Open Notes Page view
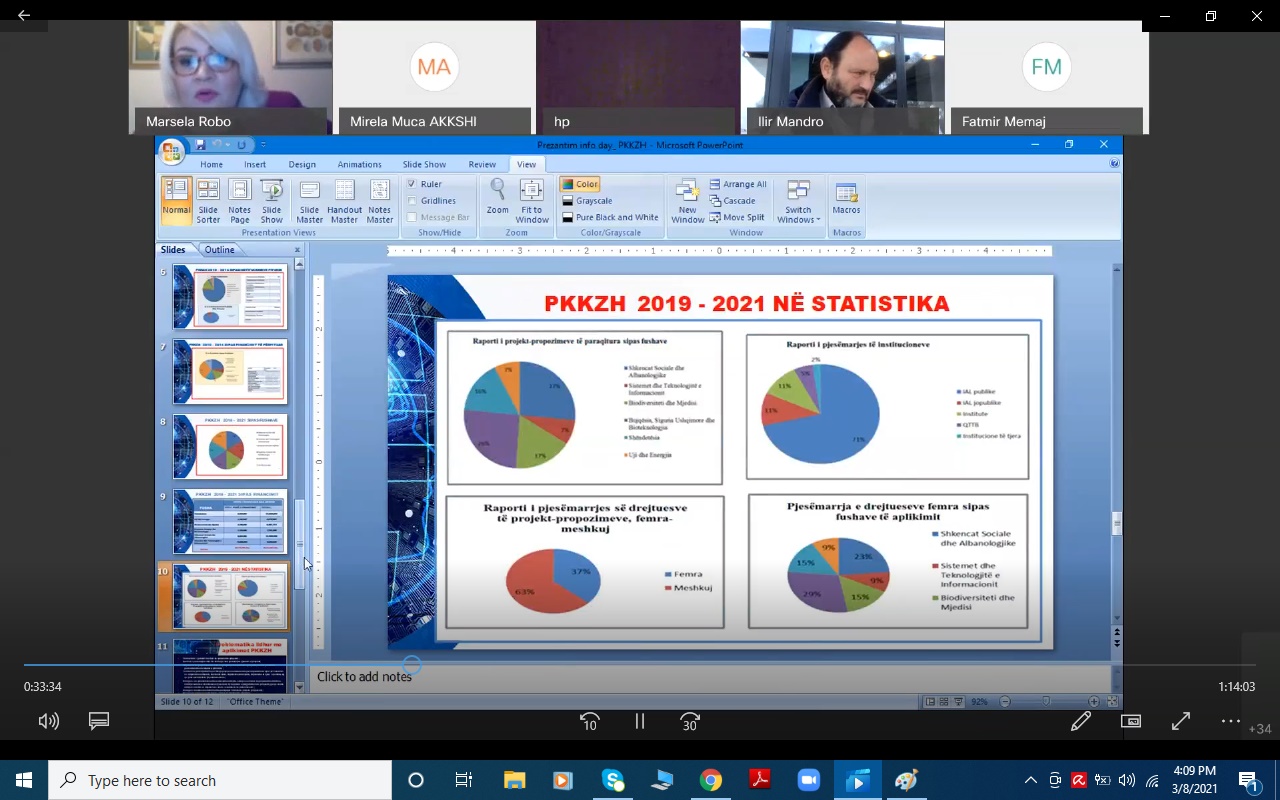This screenshot has width=1280, height=800. [240, 201]
